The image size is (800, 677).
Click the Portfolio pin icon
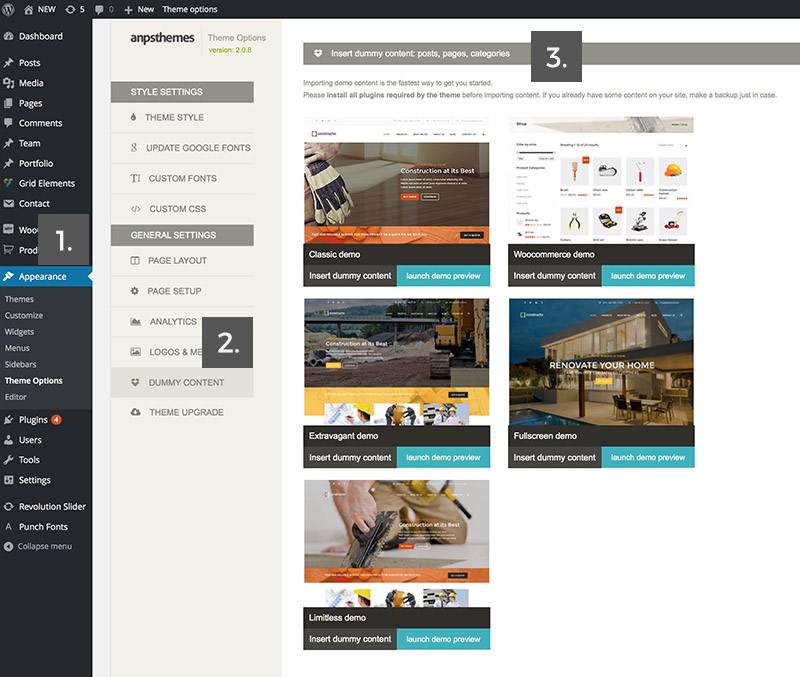pyautogui.click(x=8, y=163)
